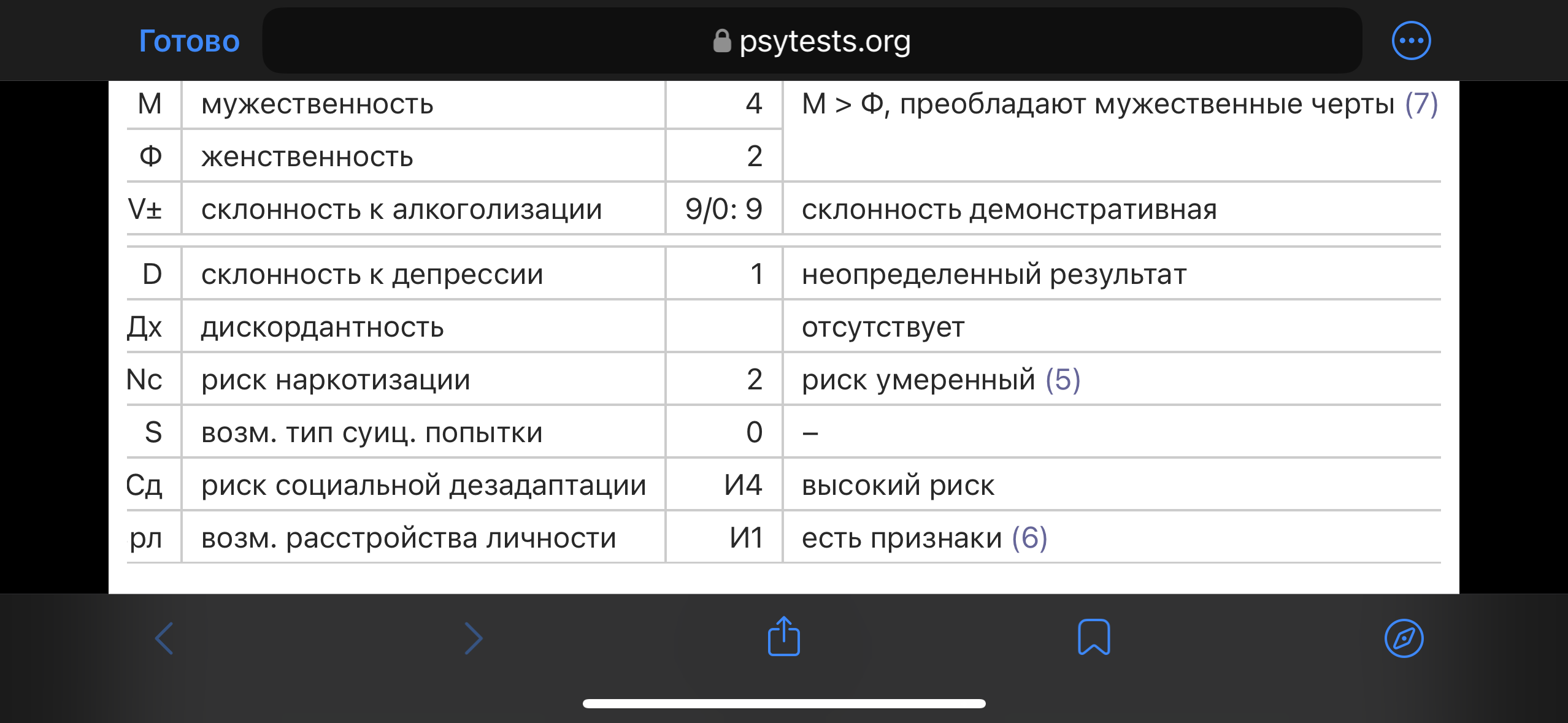Tap the неопределенный результат text
This screenshot has height=723, width=1568.
(994, 274)
